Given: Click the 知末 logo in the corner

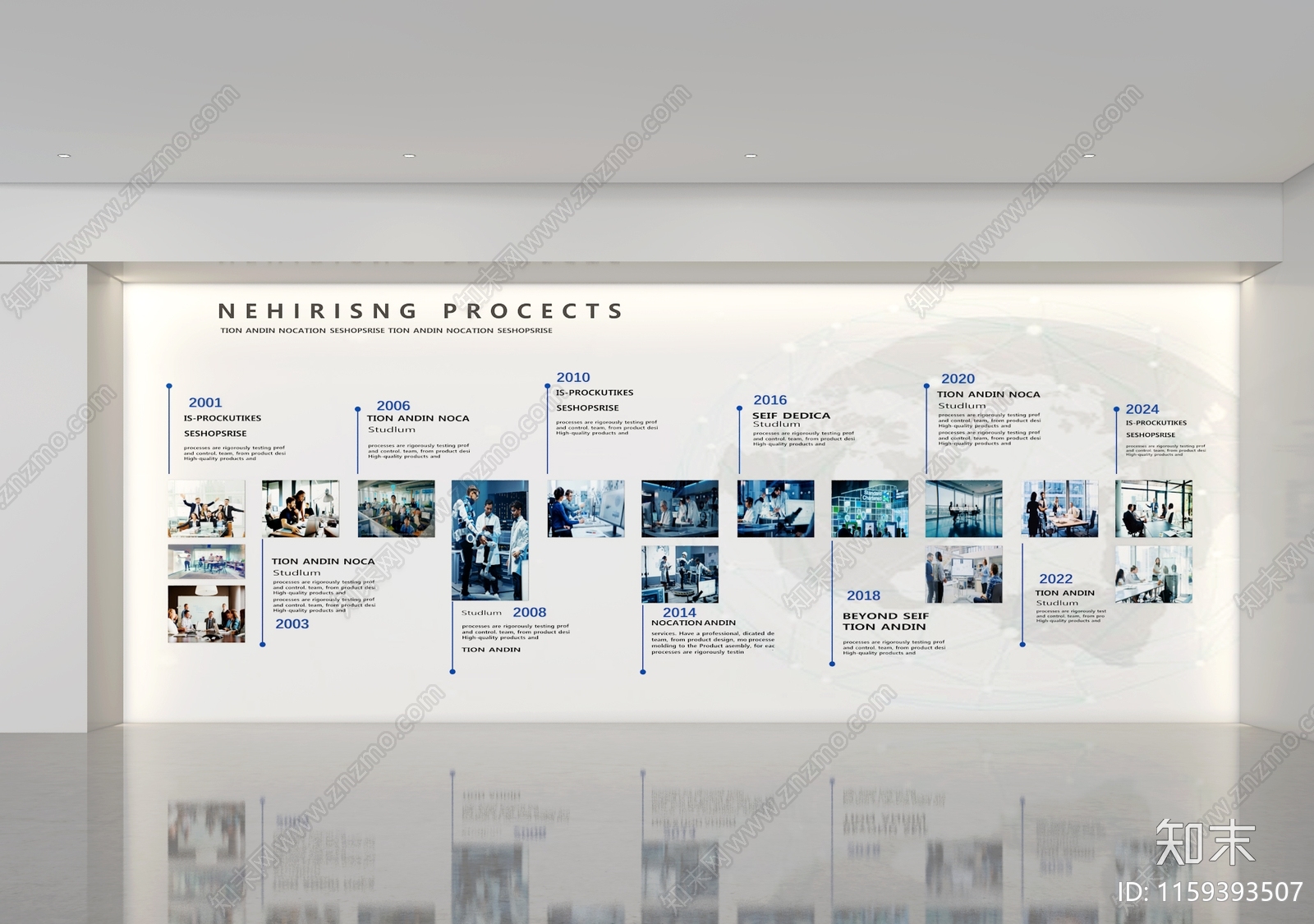Looking at the screenshot, I should [1206, 843].
